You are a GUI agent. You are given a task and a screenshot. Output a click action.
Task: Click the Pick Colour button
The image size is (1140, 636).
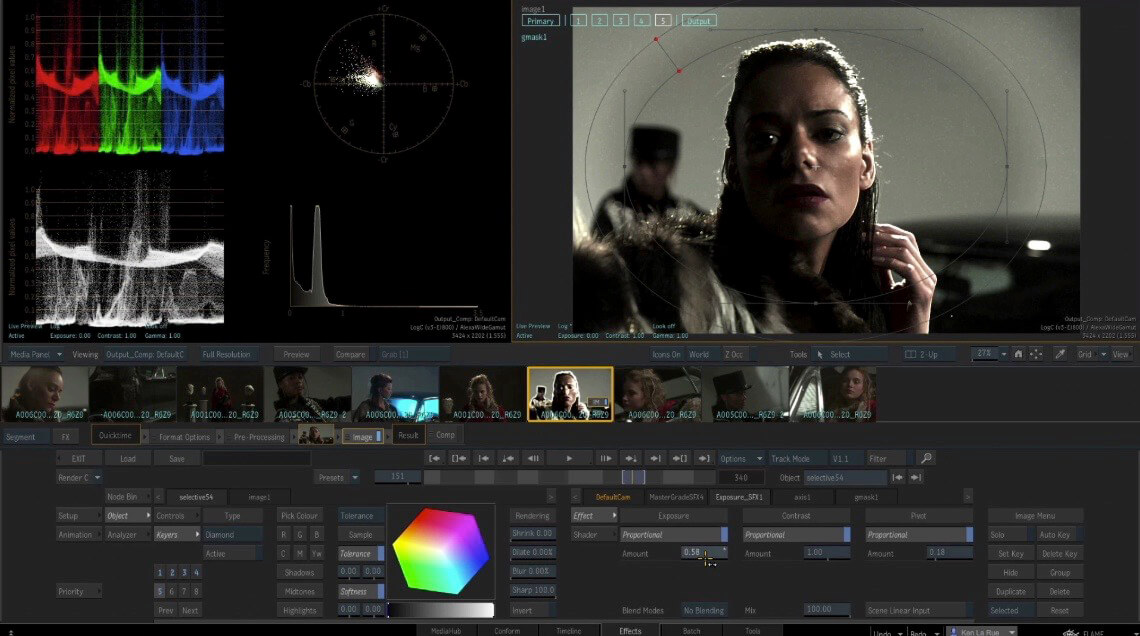point(299,516)
